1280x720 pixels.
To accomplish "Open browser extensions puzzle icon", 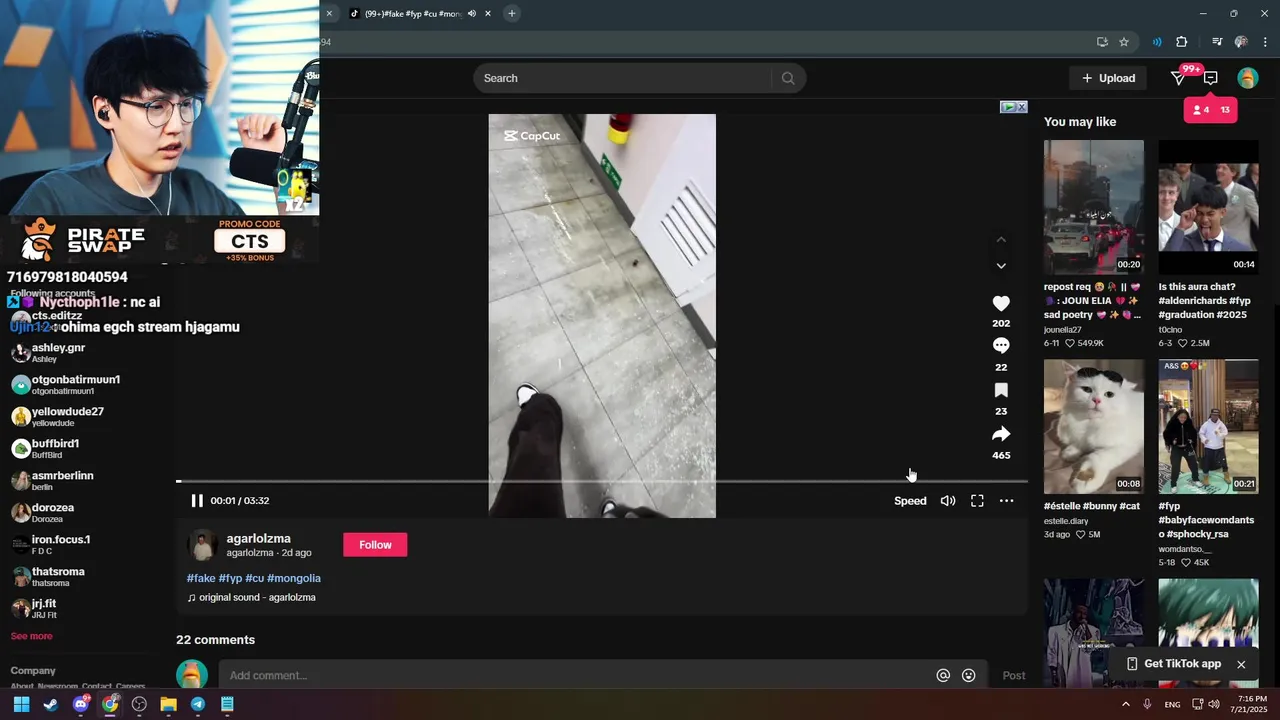I will click(1182, 42).
